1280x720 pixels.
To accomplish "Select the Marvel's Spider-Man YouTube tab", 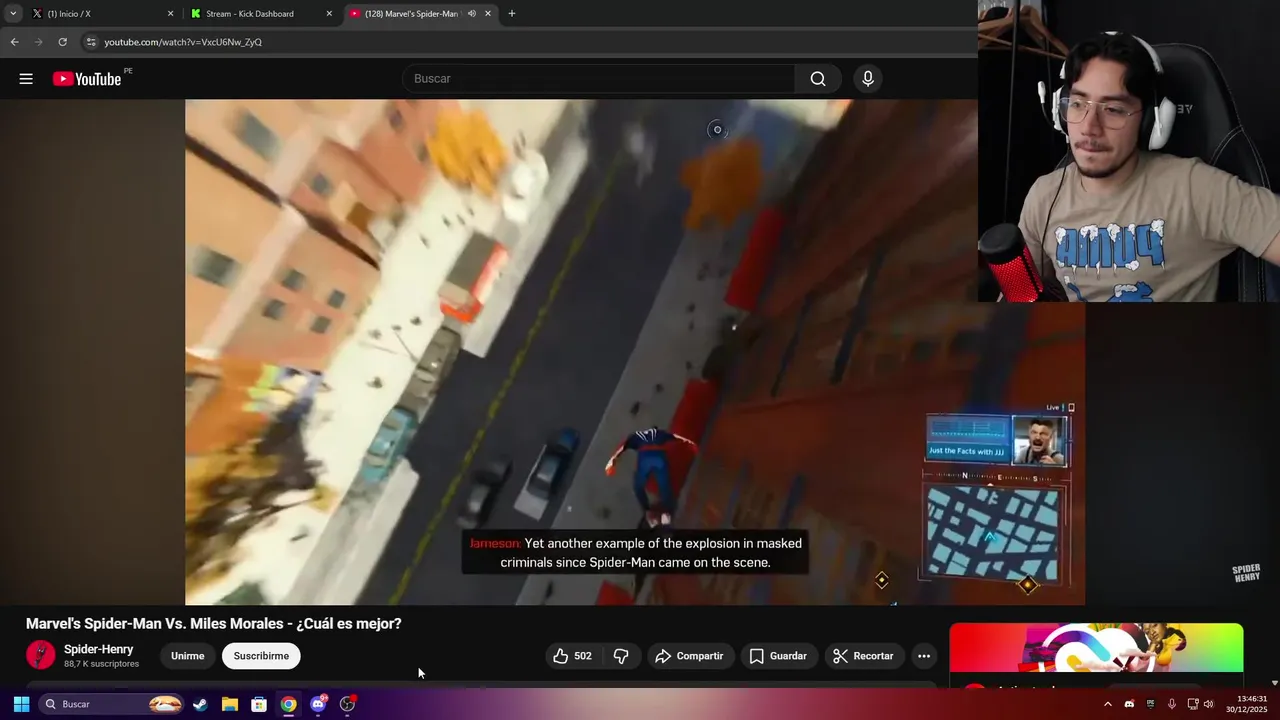I will (x=420, y=14).
